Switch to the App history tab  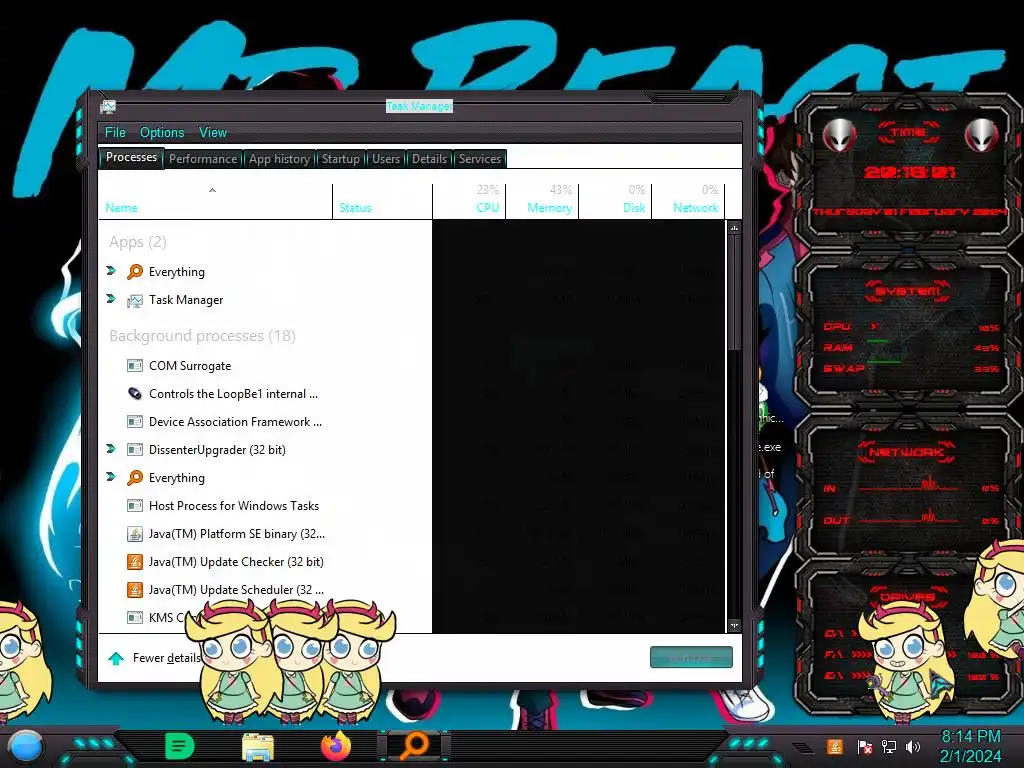280,159
